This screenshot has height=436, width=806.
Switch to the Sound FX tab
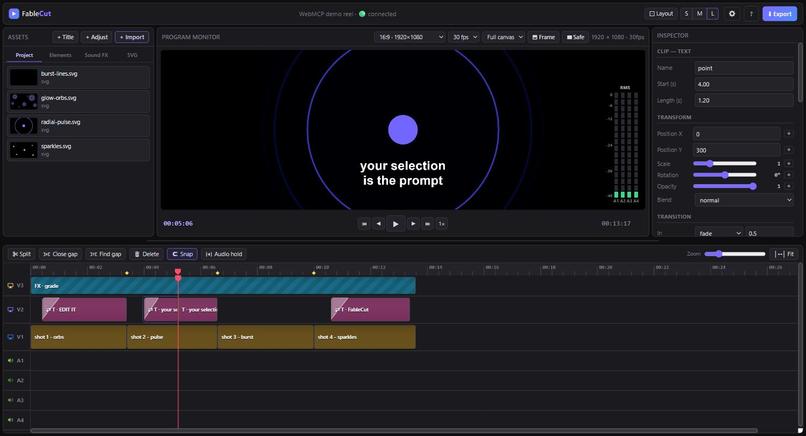96,55
